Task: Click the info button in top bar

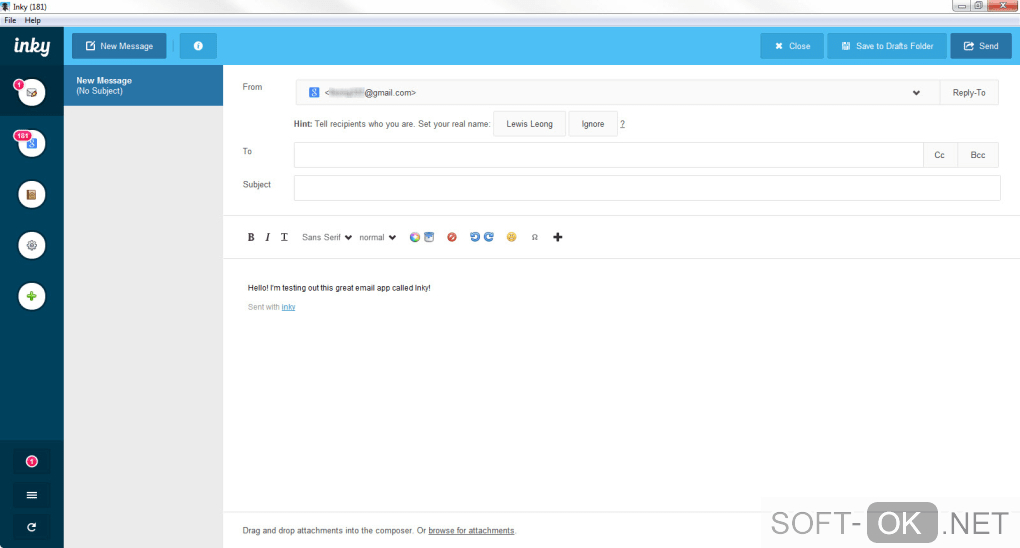Action: (x=198, y=46)
